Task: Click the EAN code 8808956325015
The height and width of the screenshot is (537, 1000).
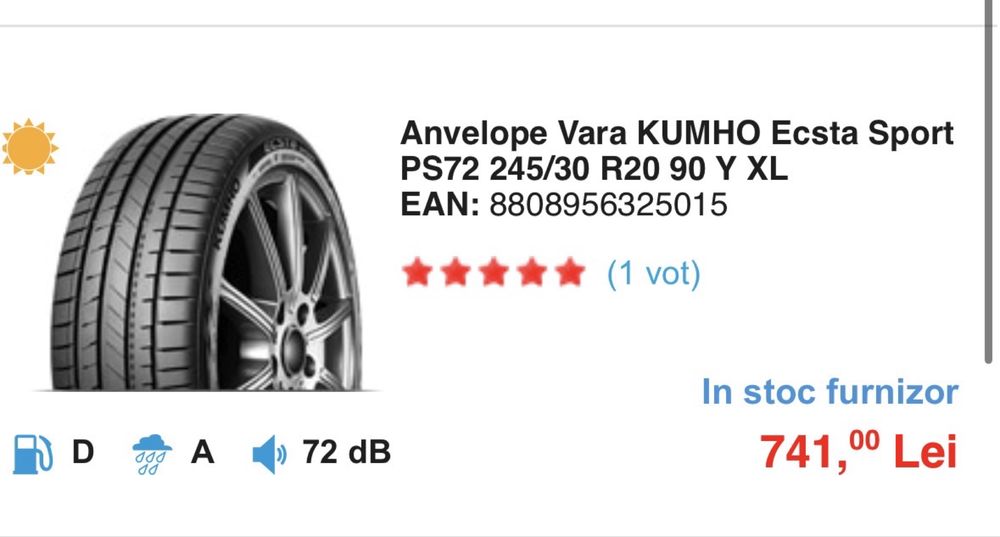Action: click(x=608, y=205)
